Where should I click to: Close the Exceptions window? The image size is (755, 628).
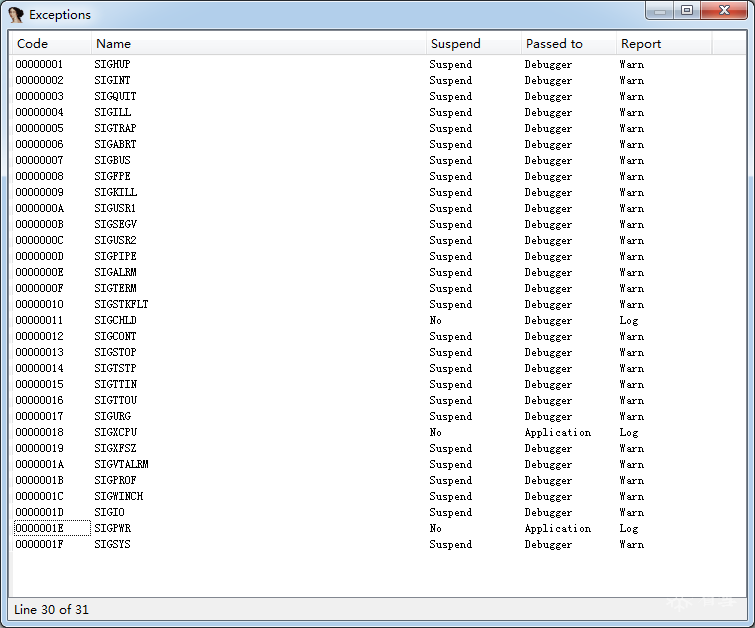point(724,11)
